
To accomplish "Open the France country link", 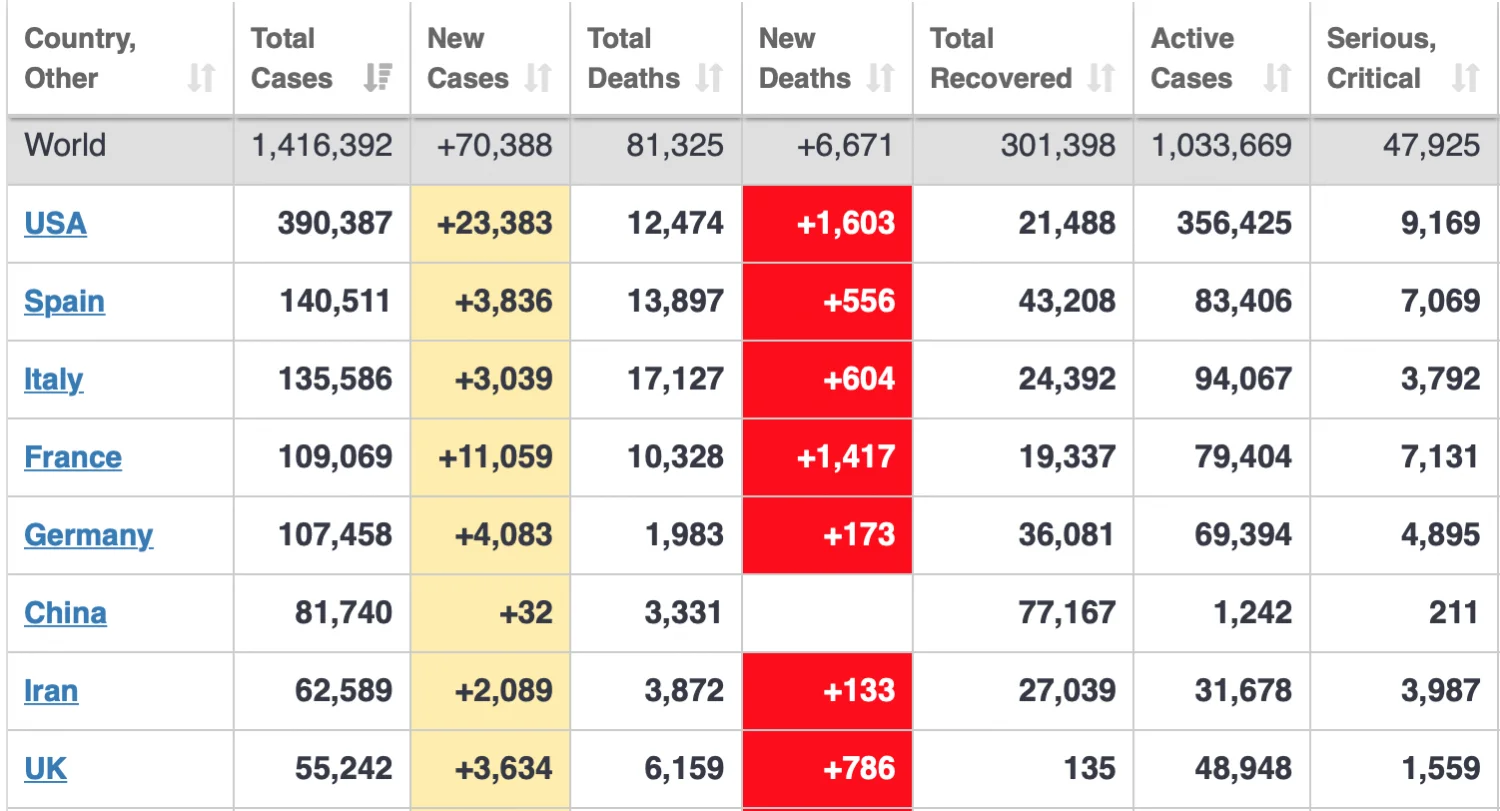I will click(73, 457).
